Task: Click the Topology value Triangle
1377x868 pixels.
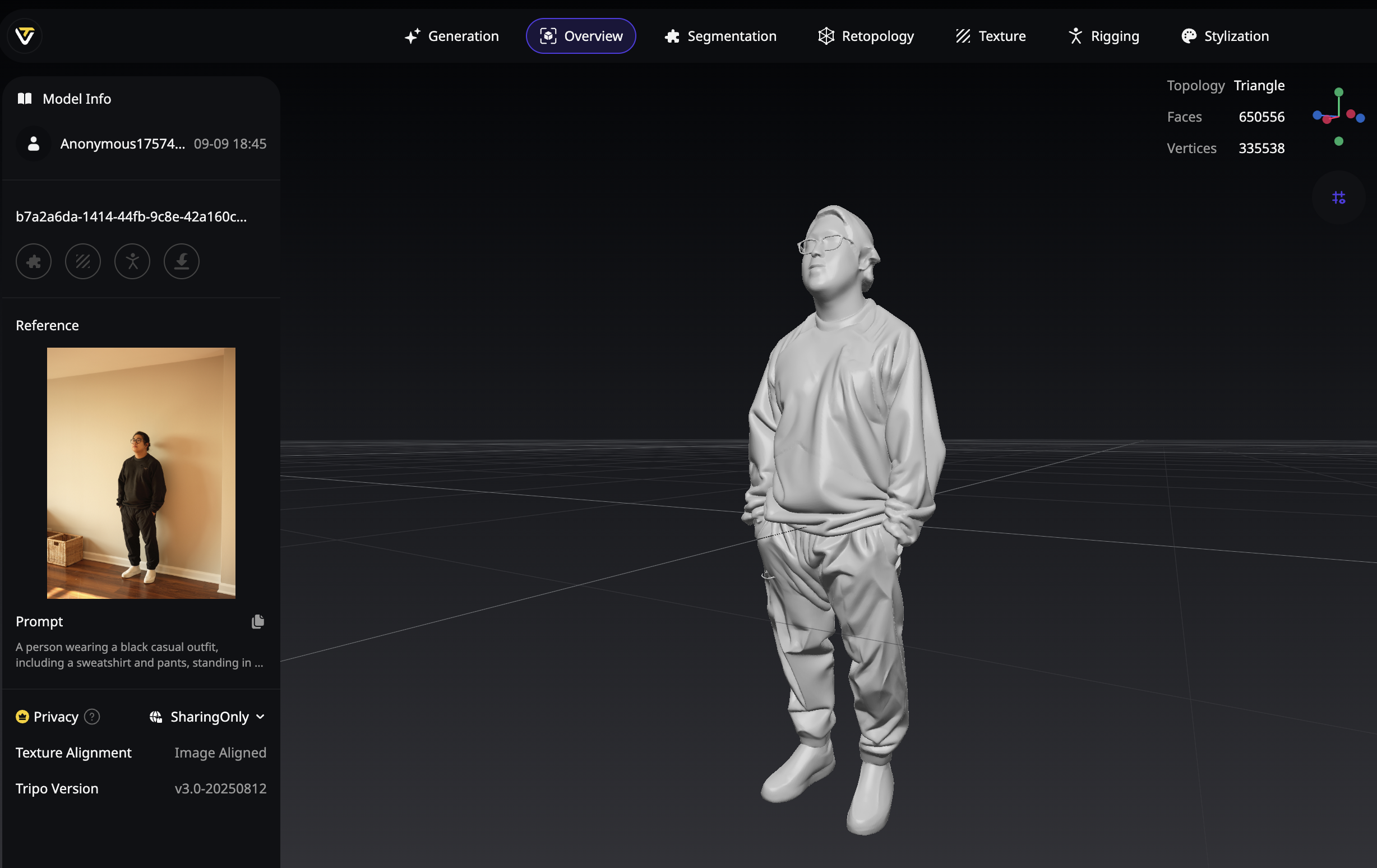Action: click(x=1259, y=85)
